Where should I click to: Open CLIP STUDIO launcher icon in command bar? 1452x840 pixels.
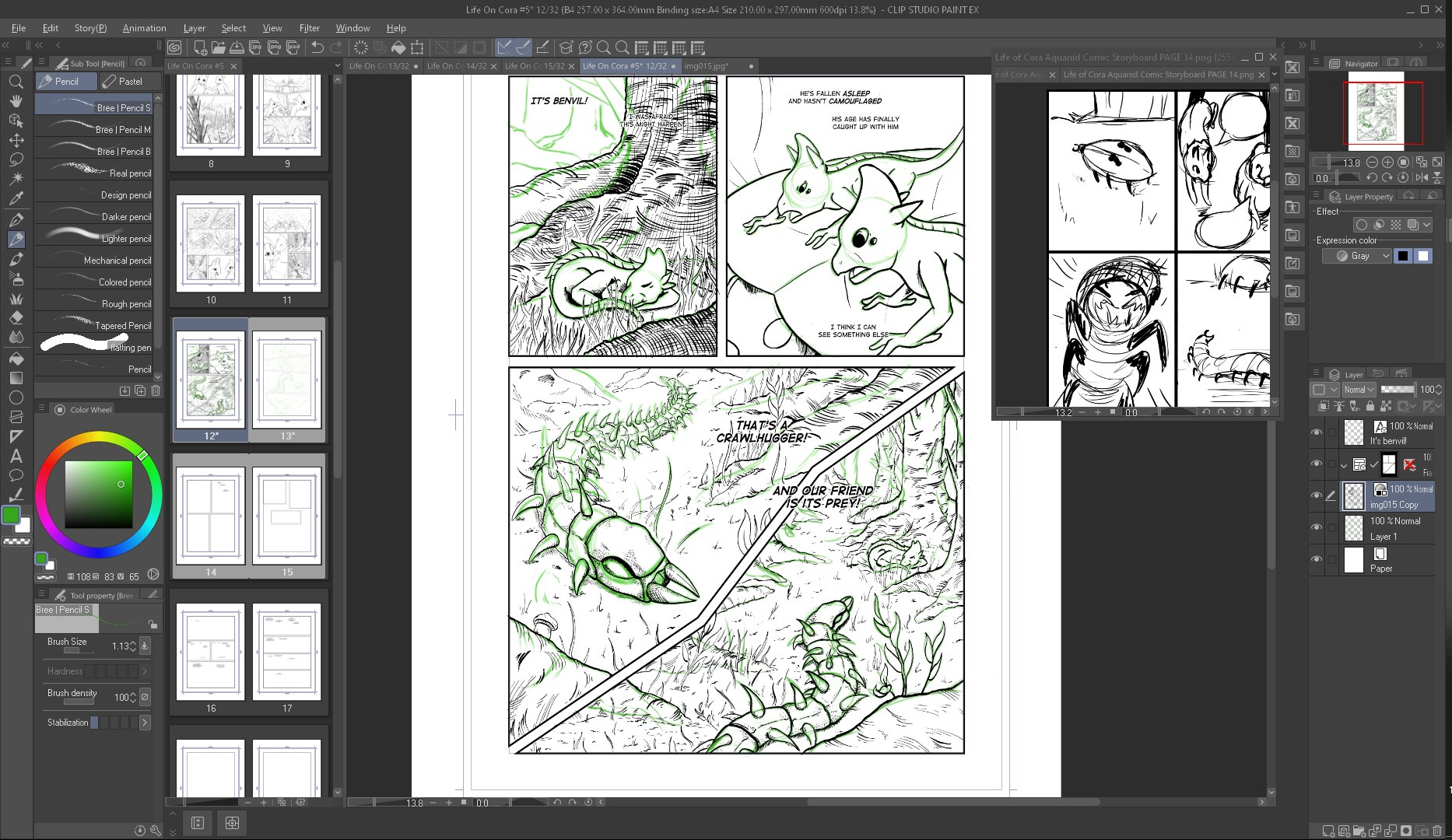point(175,47)
